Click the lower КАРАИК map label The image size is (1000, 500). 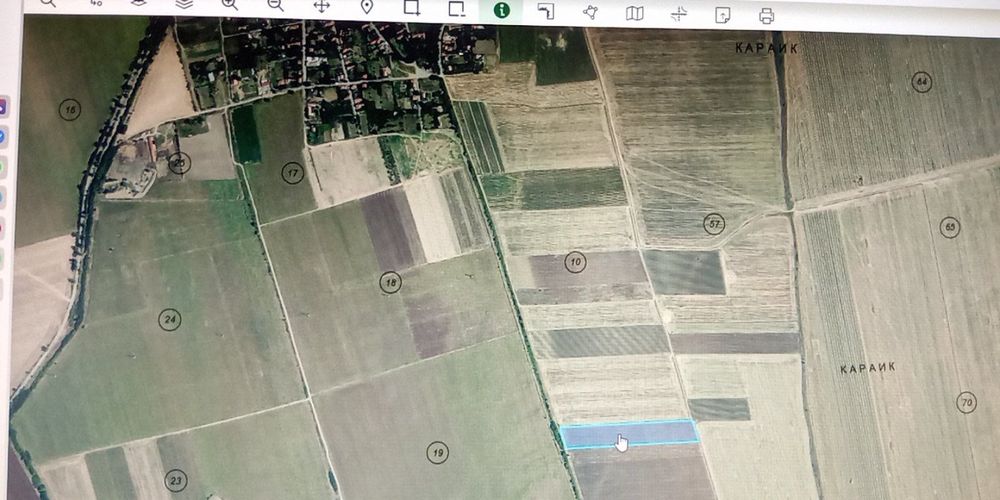point(868,368)
